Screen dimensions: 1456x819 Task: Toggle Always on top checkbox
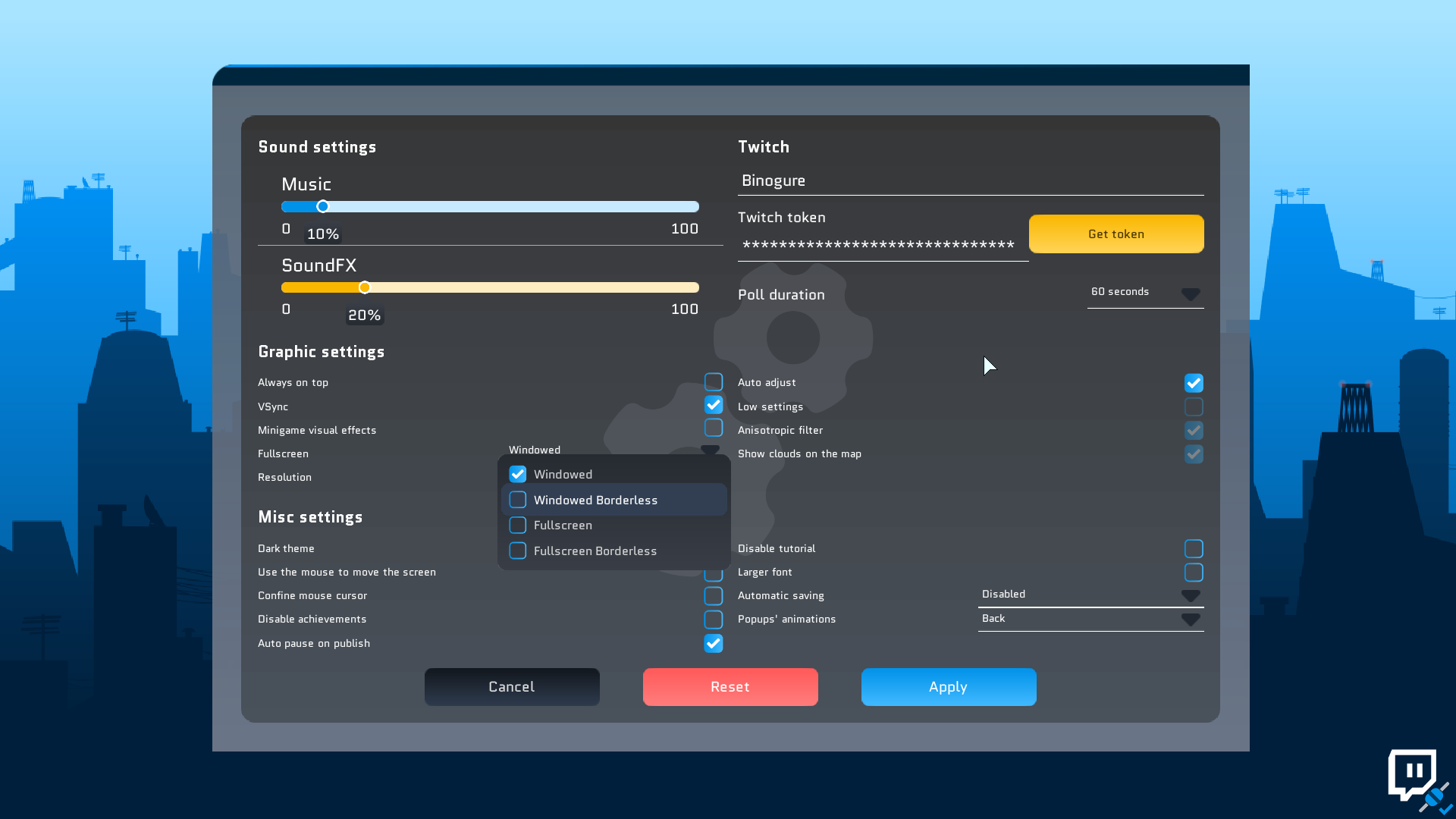point(714,381)
